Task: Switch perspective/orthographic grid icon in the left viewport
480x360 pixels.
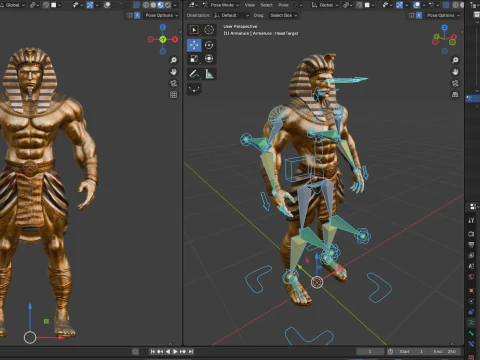Action: pos(173,95)
